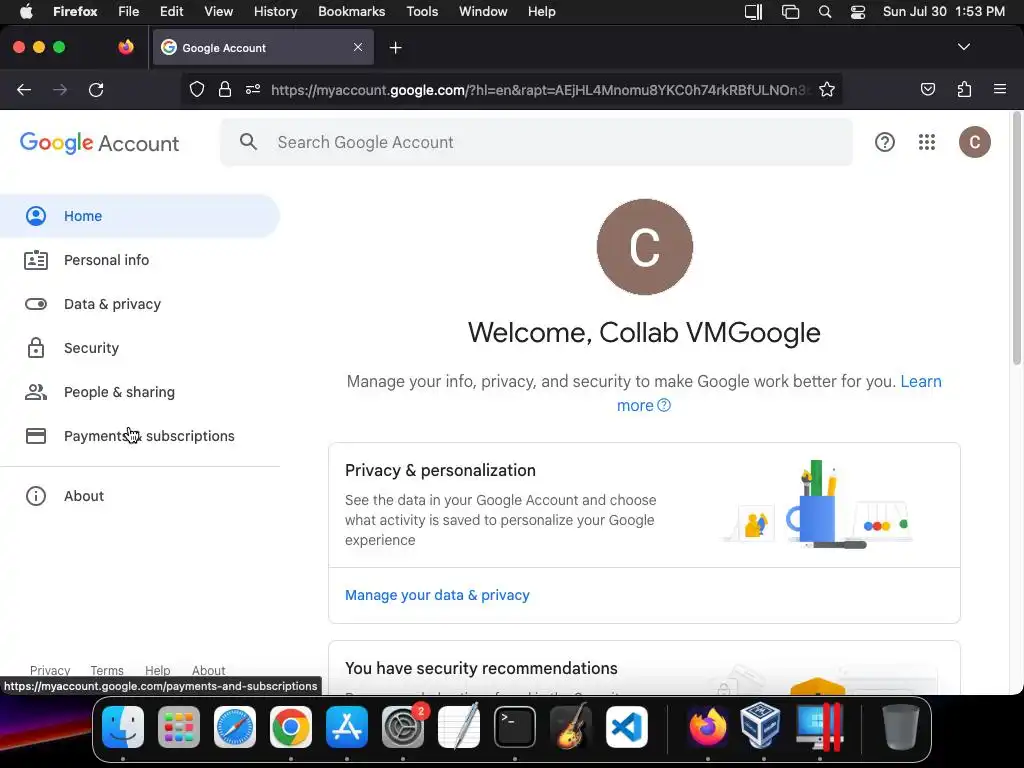This screenshot has height=768, width=1024.
Task: Click the Google Account help question icon
Action: point(884,142)
